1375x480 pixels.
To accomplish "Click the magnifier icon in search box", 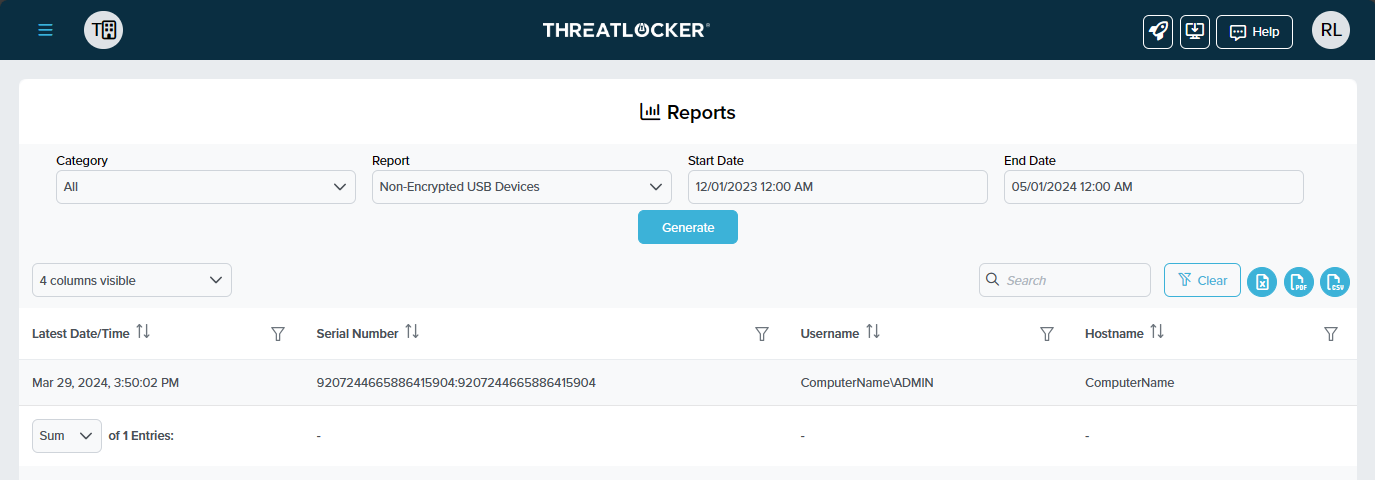I will click(x=993, y=280).
